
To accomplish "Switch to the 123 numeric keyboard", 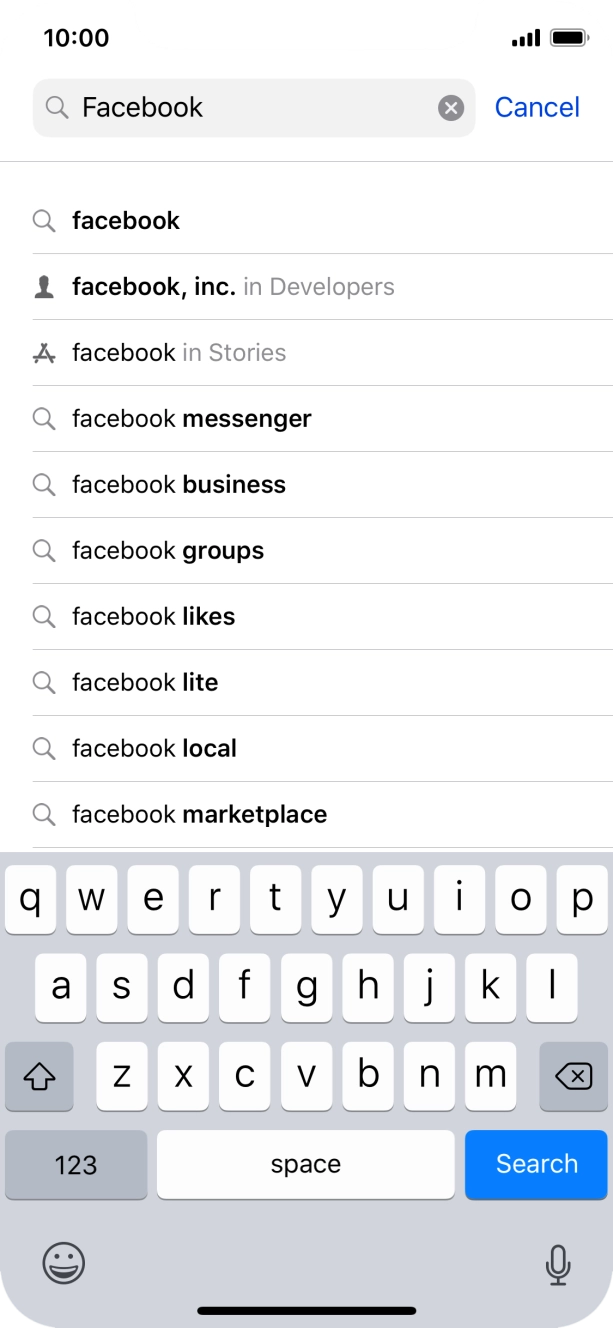I will pyautogui.click(x=76, y=1164).
